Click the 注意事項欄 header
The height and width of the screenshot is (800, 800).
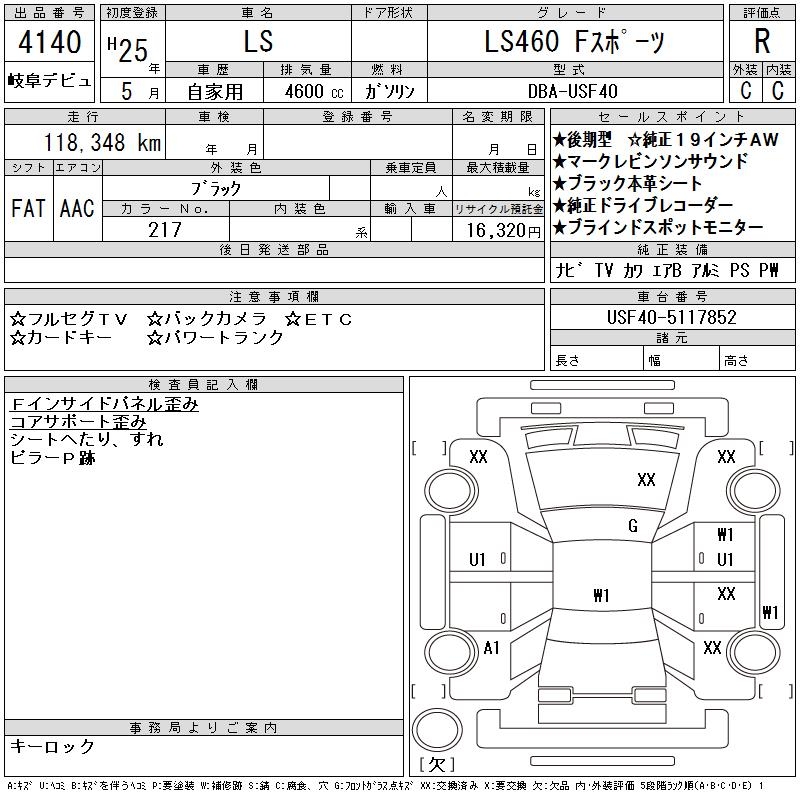tap(274, 296)
